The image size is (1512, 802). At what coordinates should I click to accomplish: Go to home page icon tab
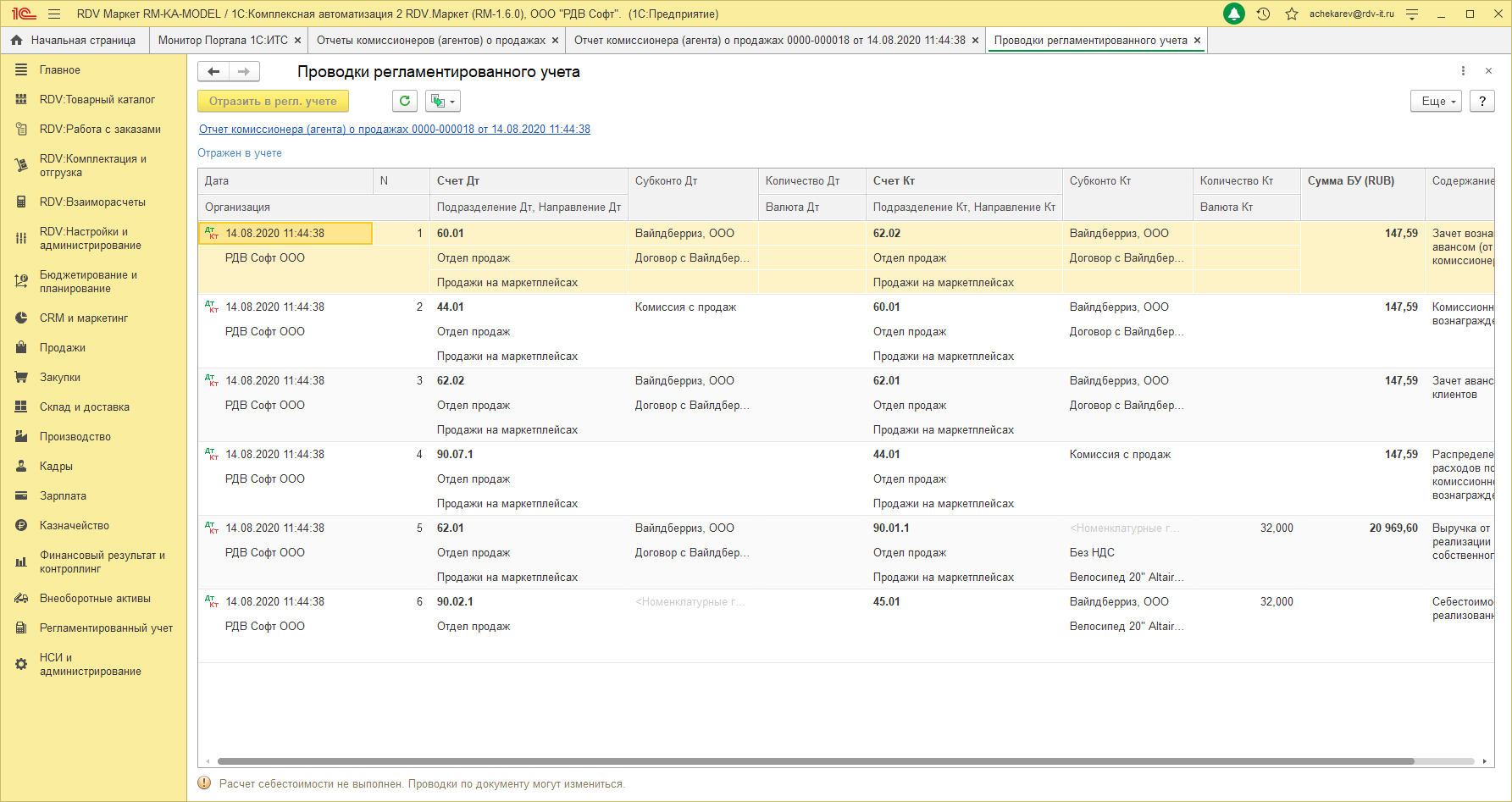[16, 40]
